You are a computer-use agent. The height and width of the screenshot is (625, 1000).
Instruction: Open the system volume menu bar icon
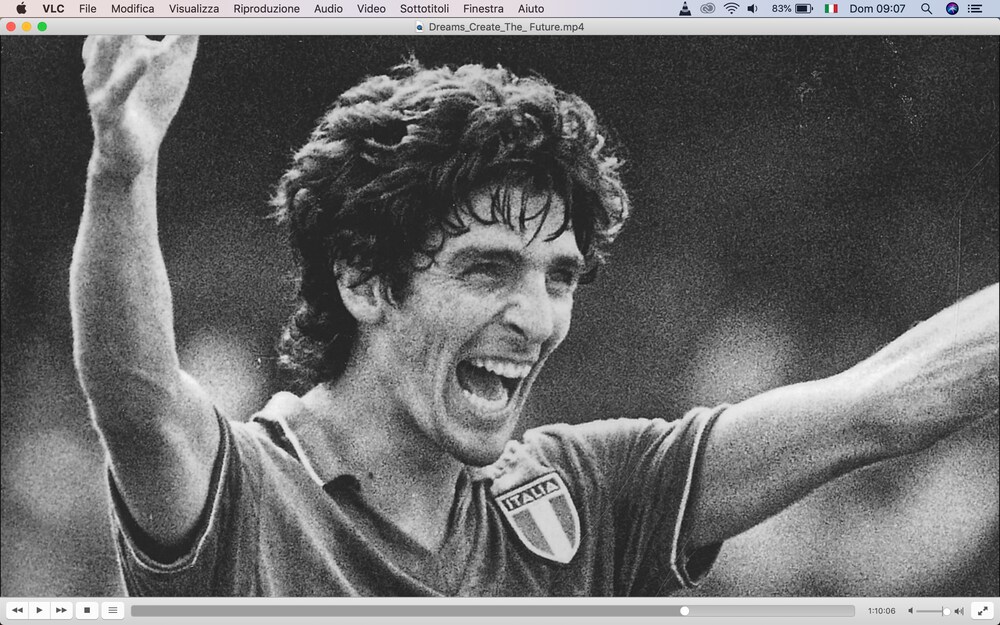(x=753, y=8)
